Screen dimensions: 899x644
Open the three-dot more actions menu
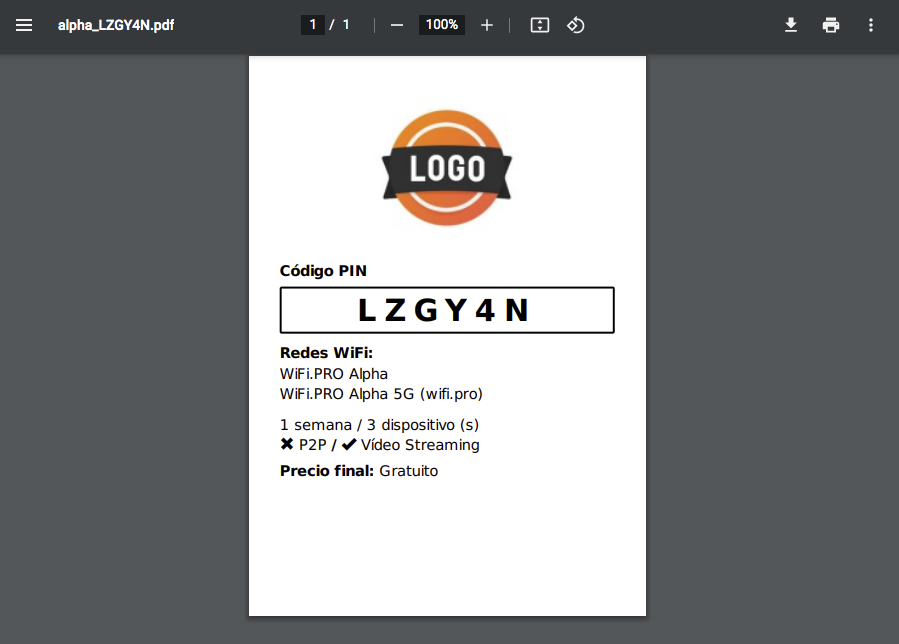point(871,25)
